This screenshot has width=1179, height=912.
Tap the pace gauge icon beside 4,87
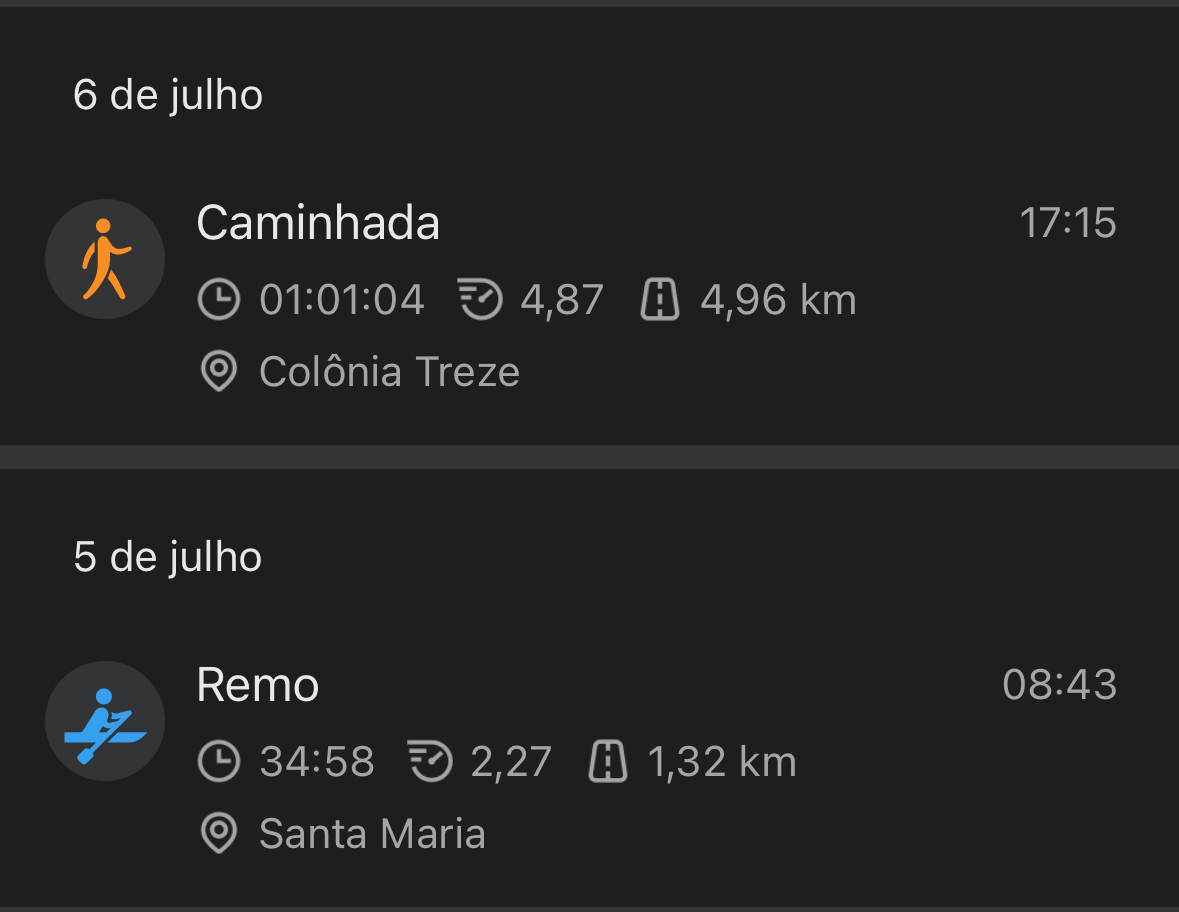click(480, 299)
